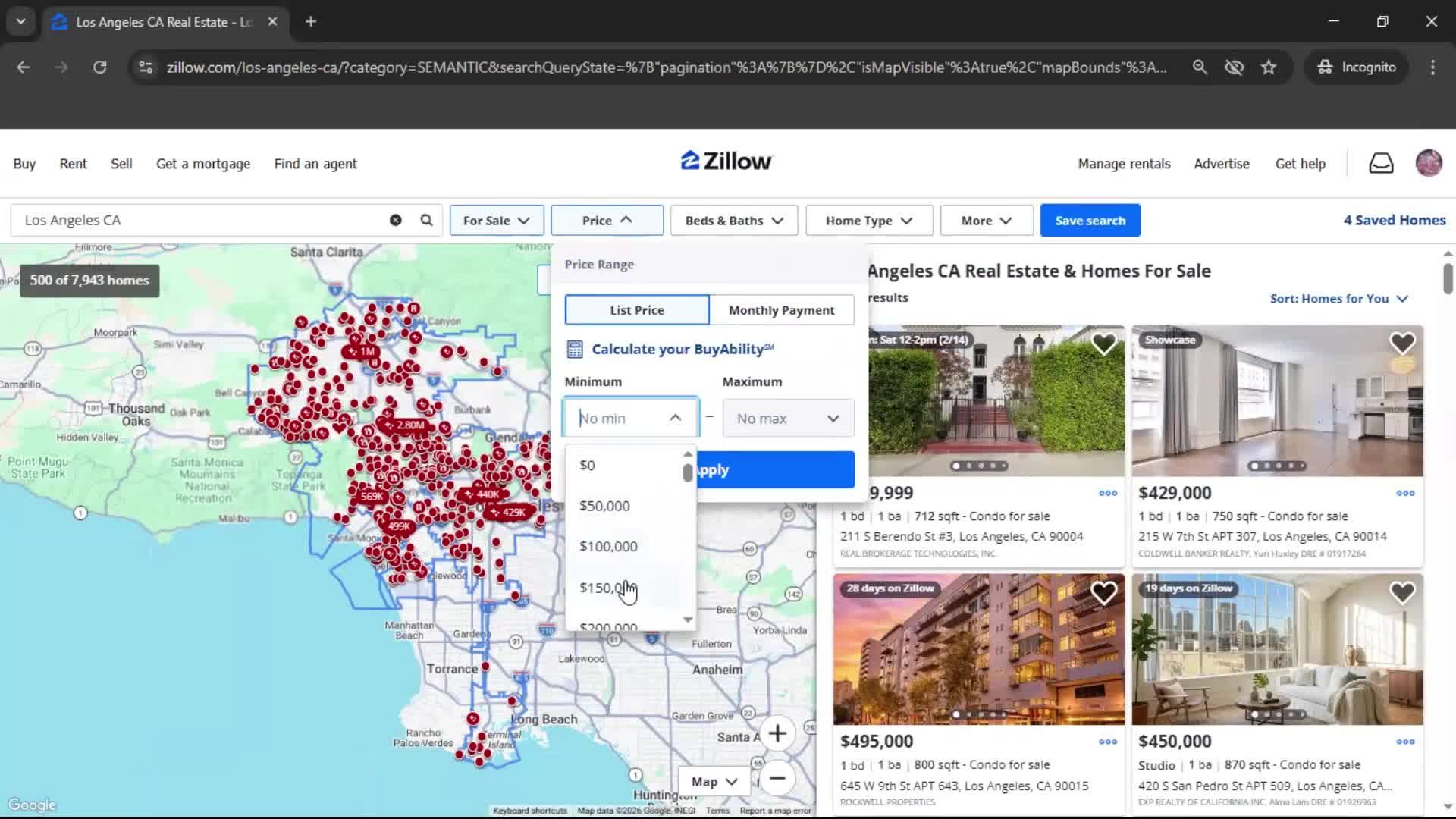The image size is (1456, 819).
Task: Open your profile avatar
Action: [1429, 163]
